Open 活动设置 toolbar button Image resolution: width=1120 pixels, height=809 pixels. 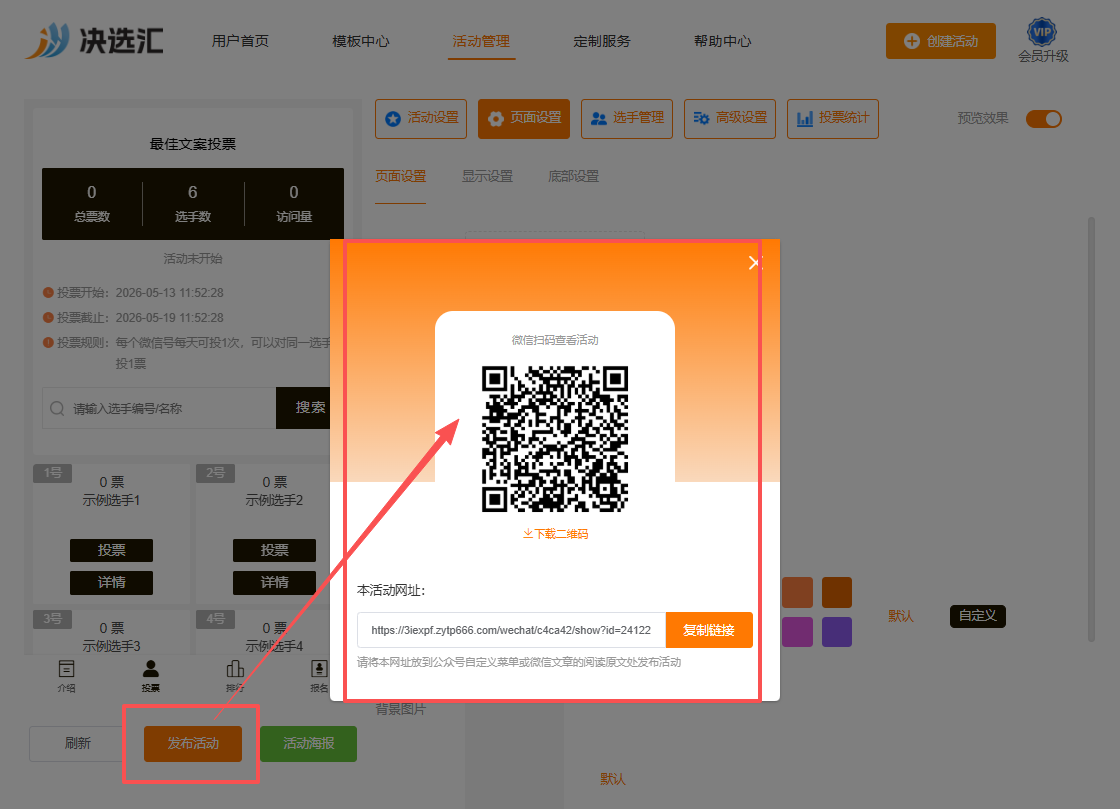[x=421, y=119]
